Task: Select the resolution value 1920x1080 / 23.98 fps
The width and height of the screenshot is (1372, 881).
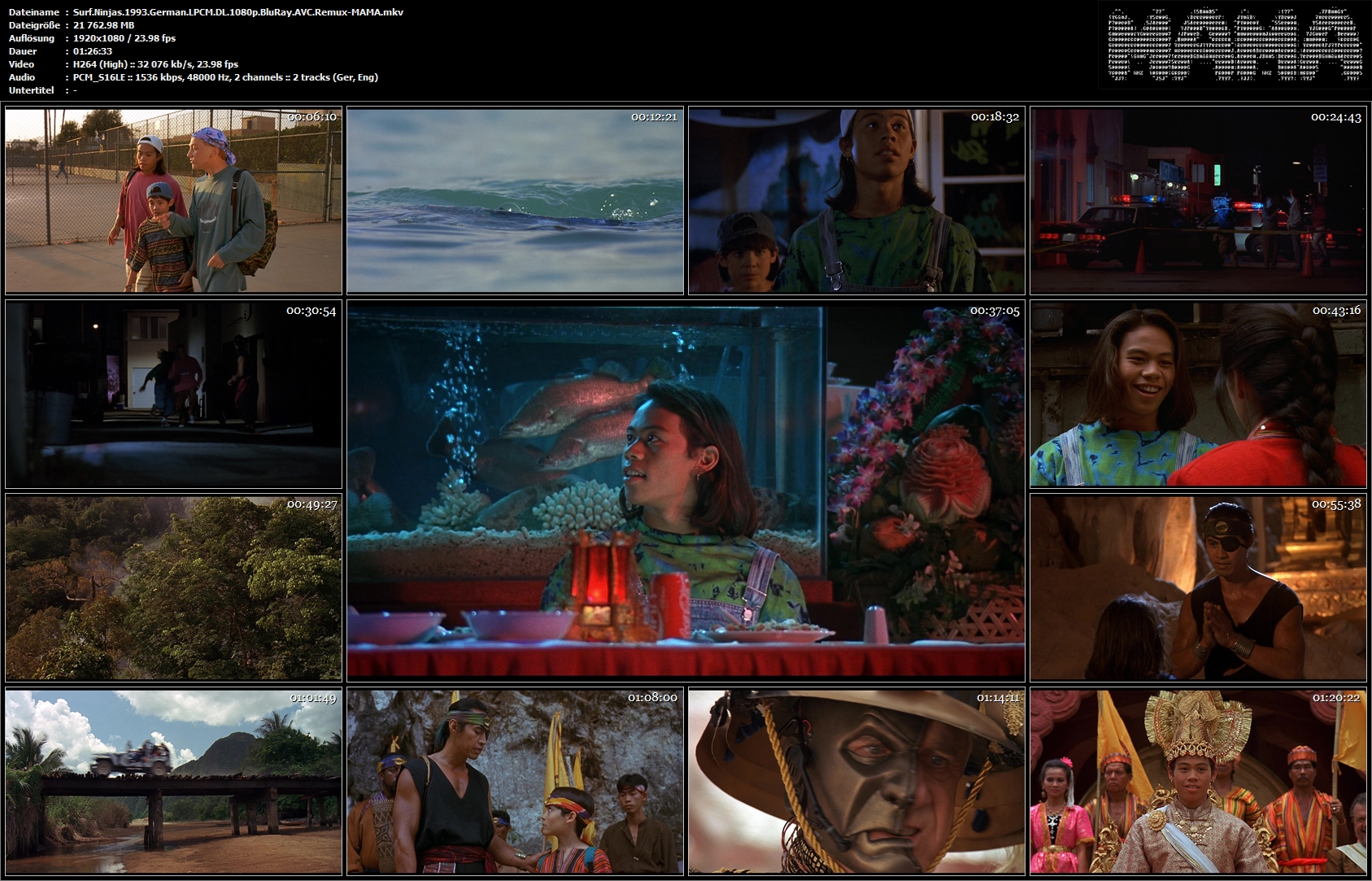Action: point(124,38)
